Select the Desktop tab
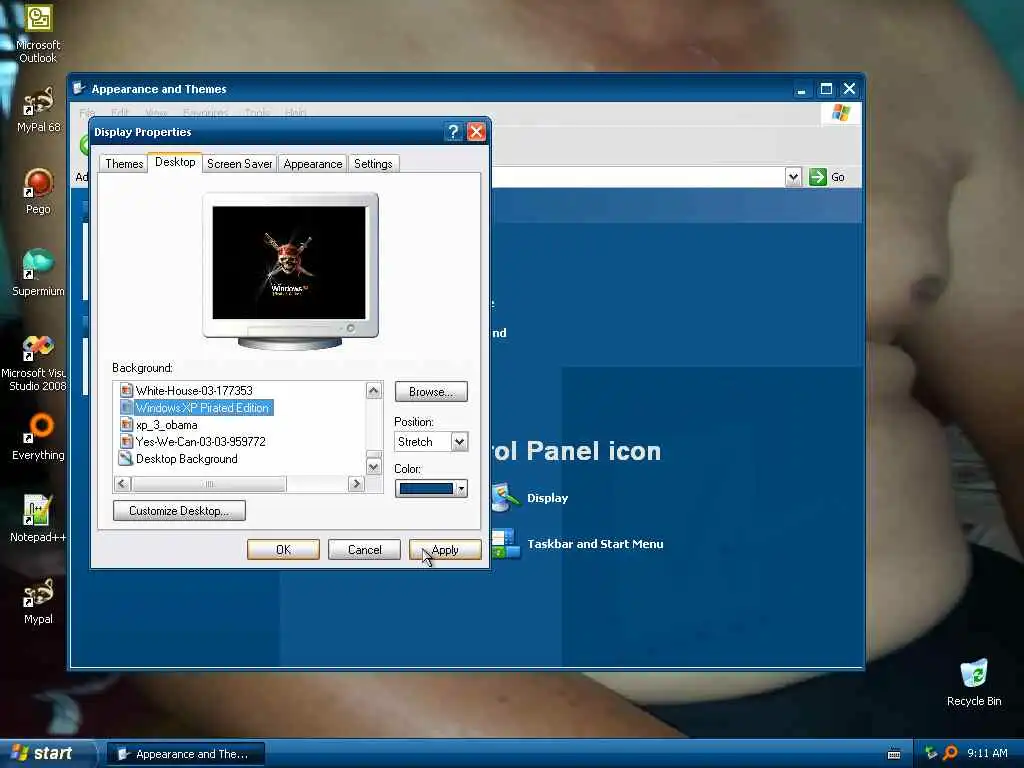 (175, 162)
